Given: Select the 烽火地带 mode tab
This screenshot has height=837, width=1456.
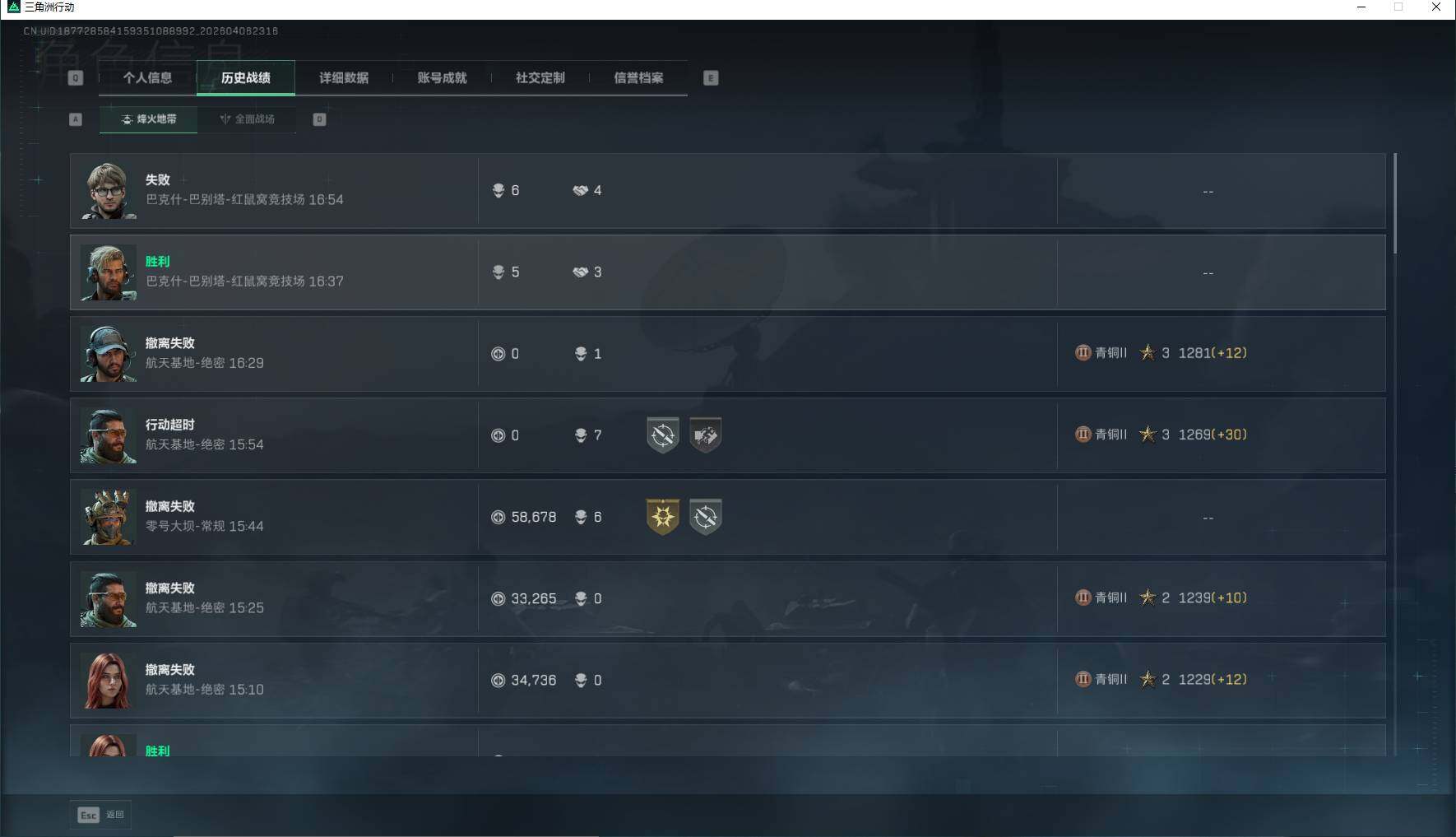Looking at the screenshot, I should click(x=148, y=119).
